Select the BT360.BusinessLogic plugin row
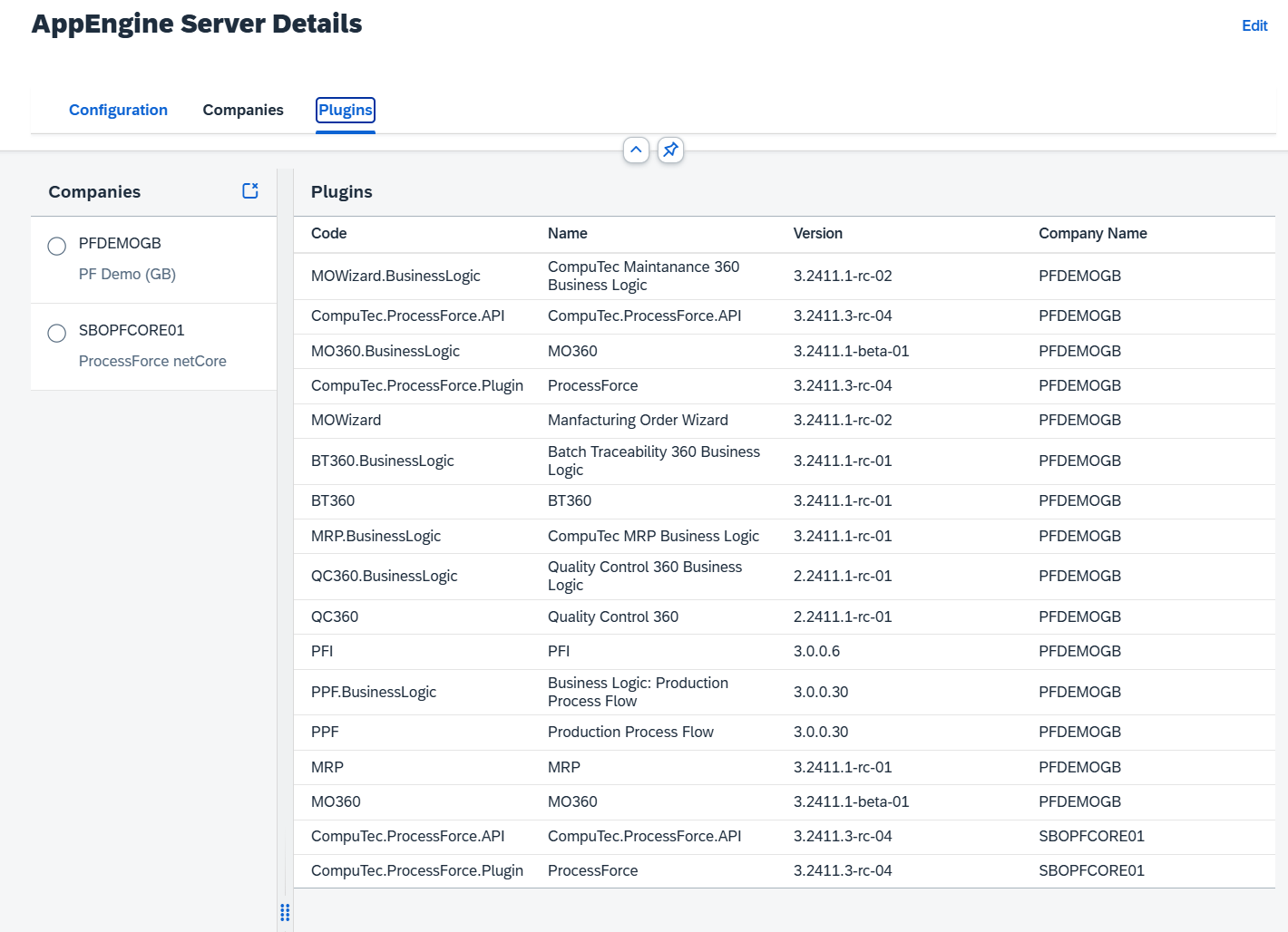Screen dimensions: 1288x932 click(382, 461)
